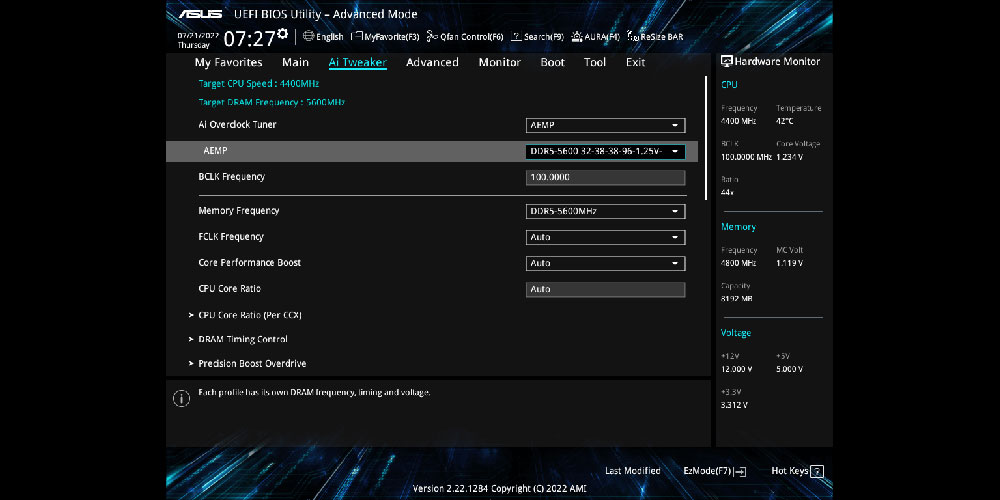The image size is (1000, 500).
Task: Select the Core Performance Boost label
Action: [249, 263]
